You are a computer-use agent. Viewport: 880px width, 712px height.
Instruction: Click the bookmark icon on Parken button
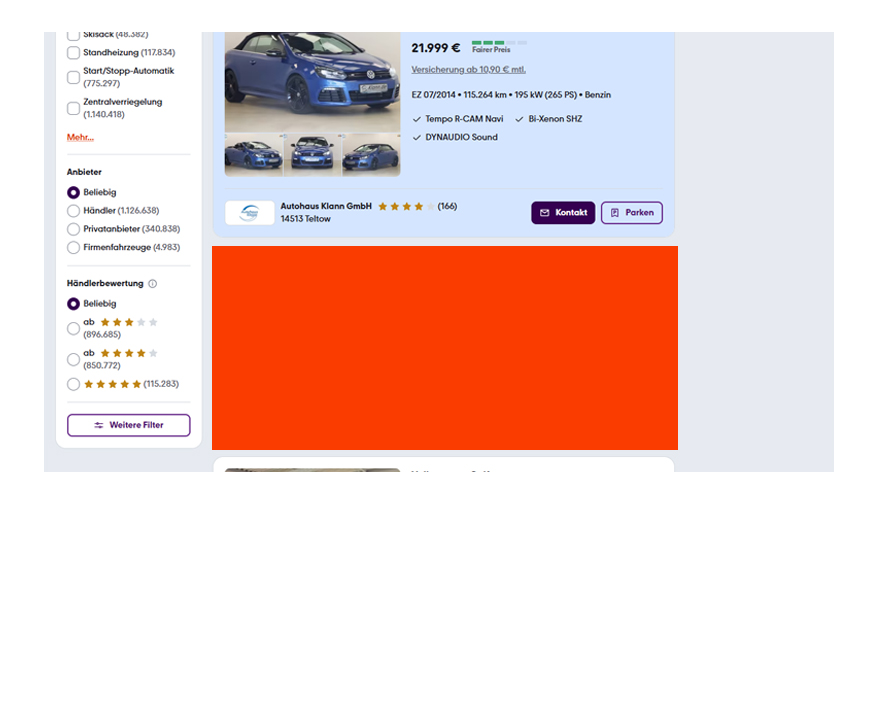click(615, 213)
